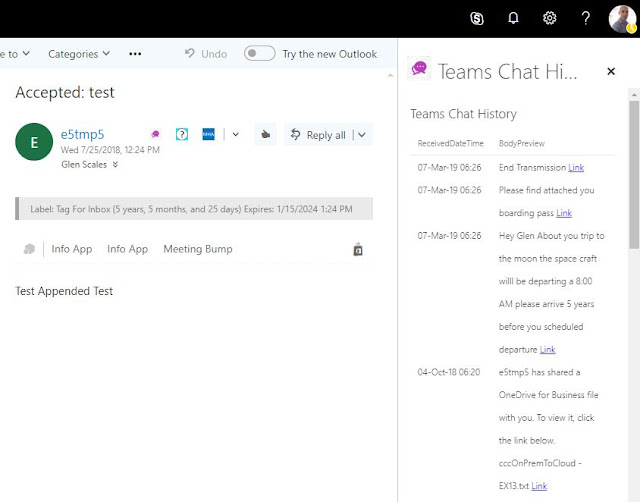Open the more actions ellipsis menu
Viewport: 640px width, 502px height.
(x=135, y=54)
